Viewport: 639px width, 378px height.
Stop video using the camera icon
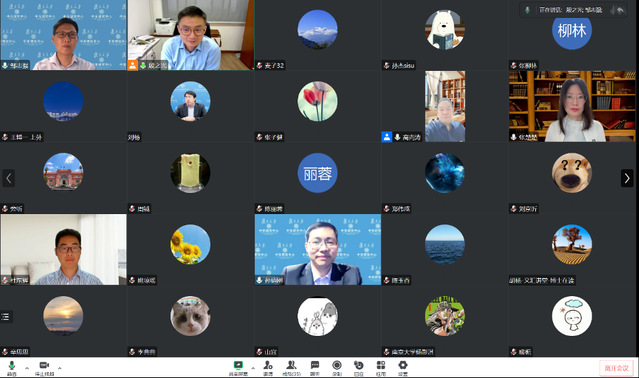coord(44,367)
